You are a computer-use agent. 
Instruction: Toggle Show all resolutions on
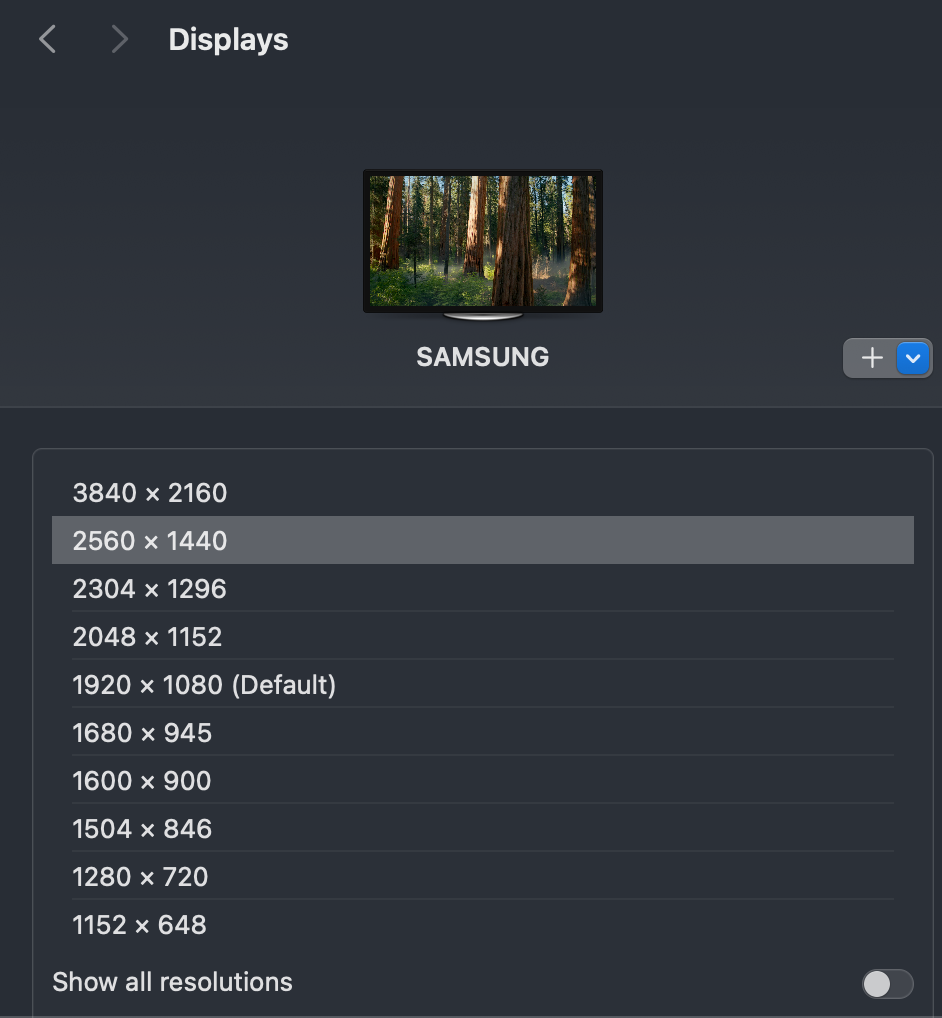pos(886,983)
